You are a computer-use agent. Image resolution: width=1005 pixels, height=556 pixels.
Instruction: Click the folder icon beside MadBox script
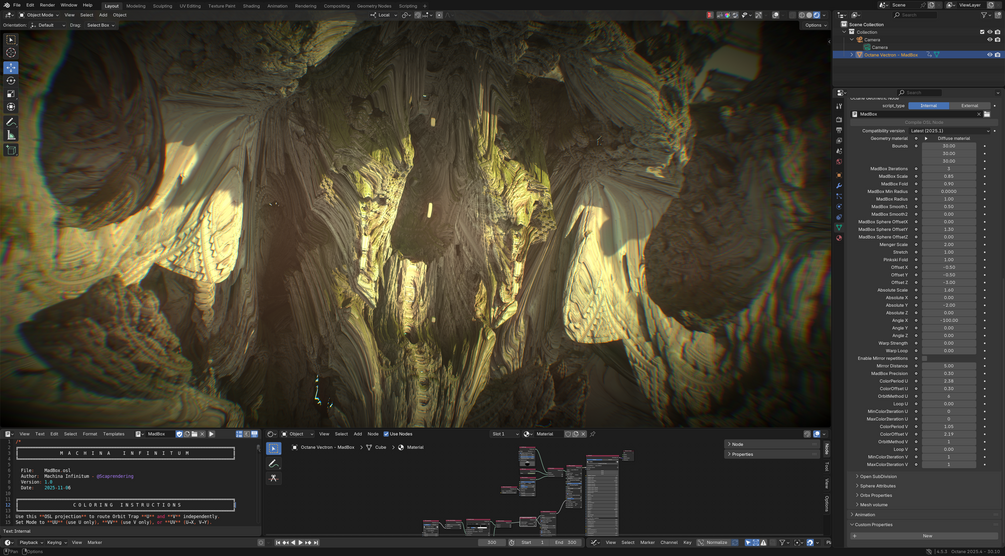pyautogui.click(x=987, y=114)
